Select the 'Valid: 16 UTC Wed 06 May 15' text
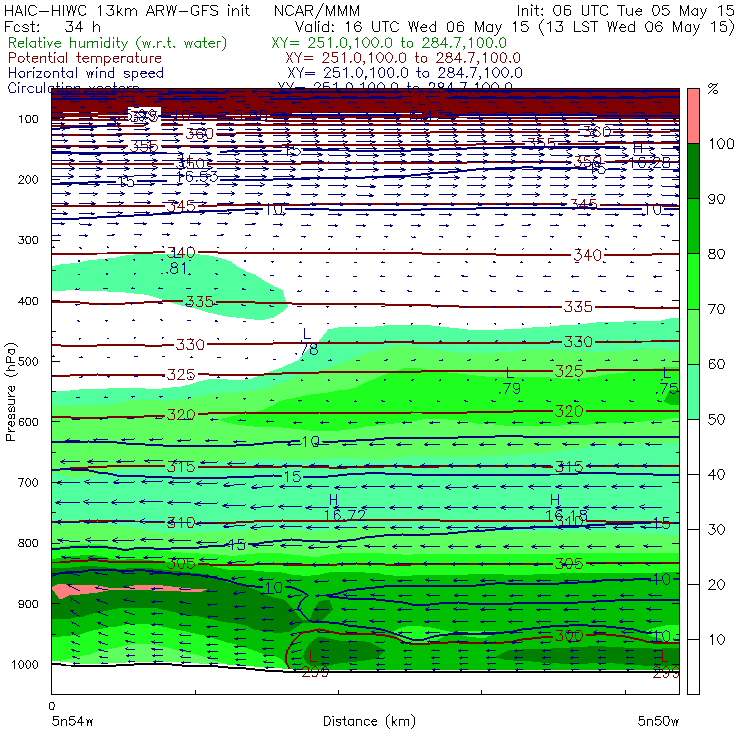 (x=412, y=26)
